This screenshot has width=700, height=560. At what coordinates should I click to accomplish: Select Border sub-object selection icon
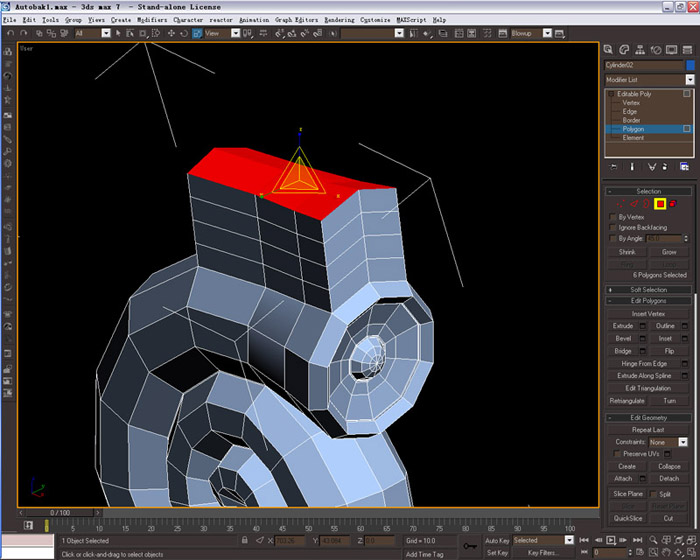[646, 204]
